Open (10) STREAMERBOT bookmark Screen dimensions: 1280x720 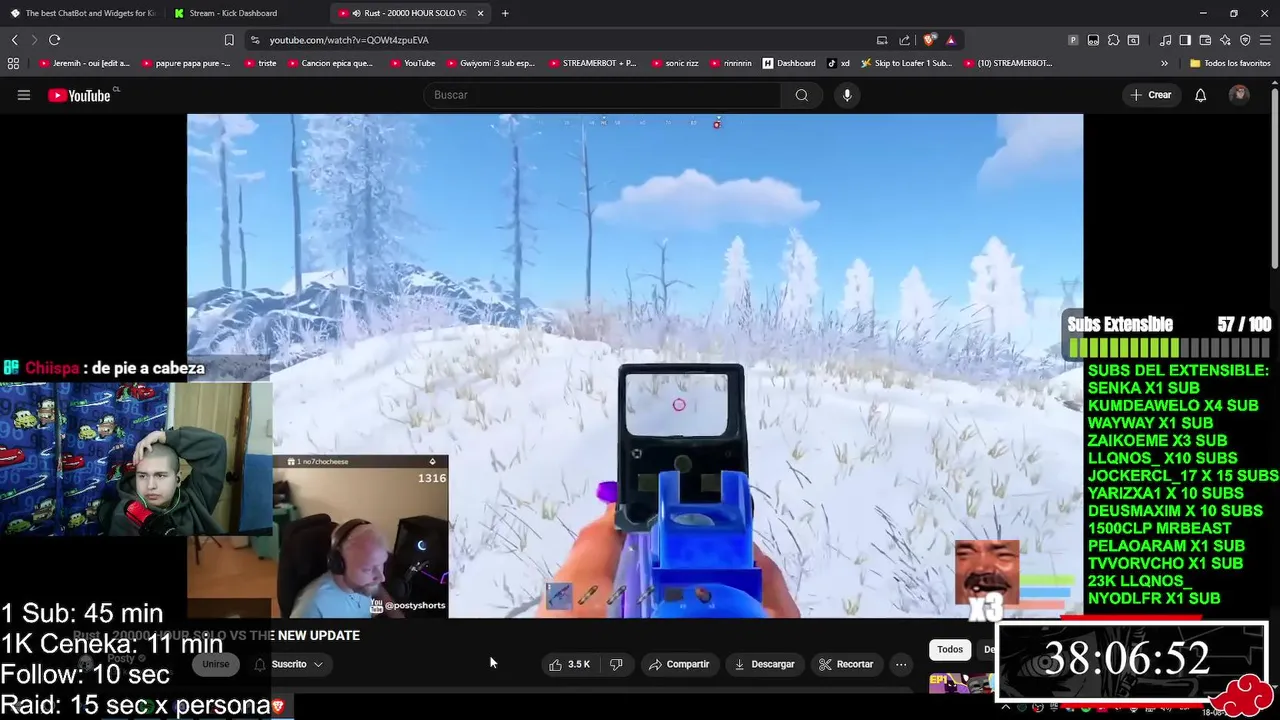[1008, 63]
